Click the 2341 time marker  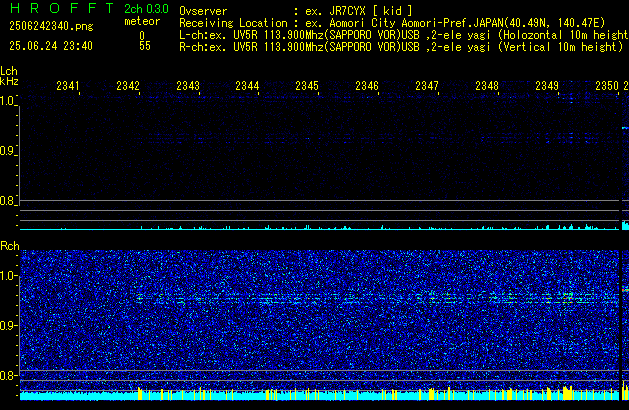coord(68,86)
